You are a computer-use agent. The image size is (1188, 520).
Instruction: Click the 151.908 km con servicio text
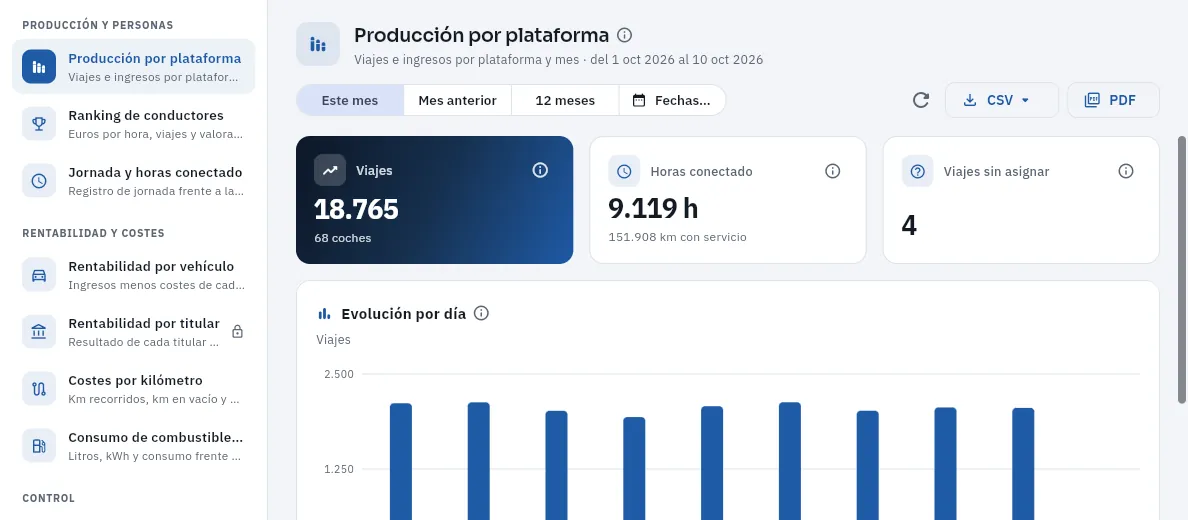point(677,237)
